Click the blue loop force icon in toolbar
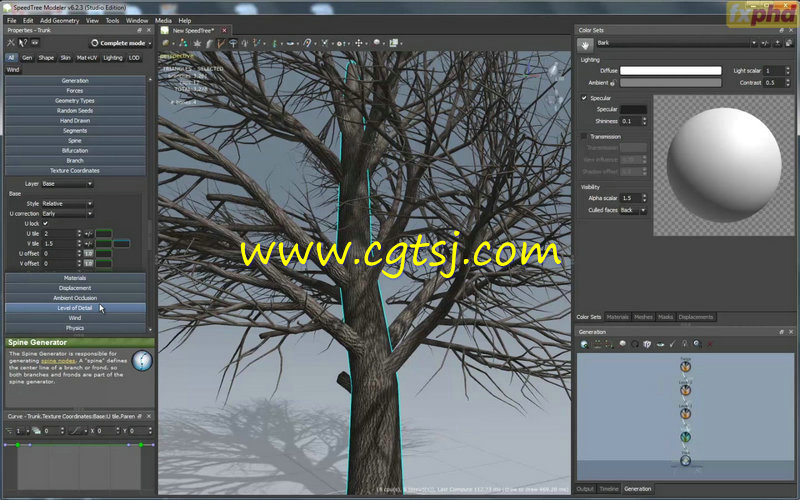The image size is (800, 500). tap(307, 43)
